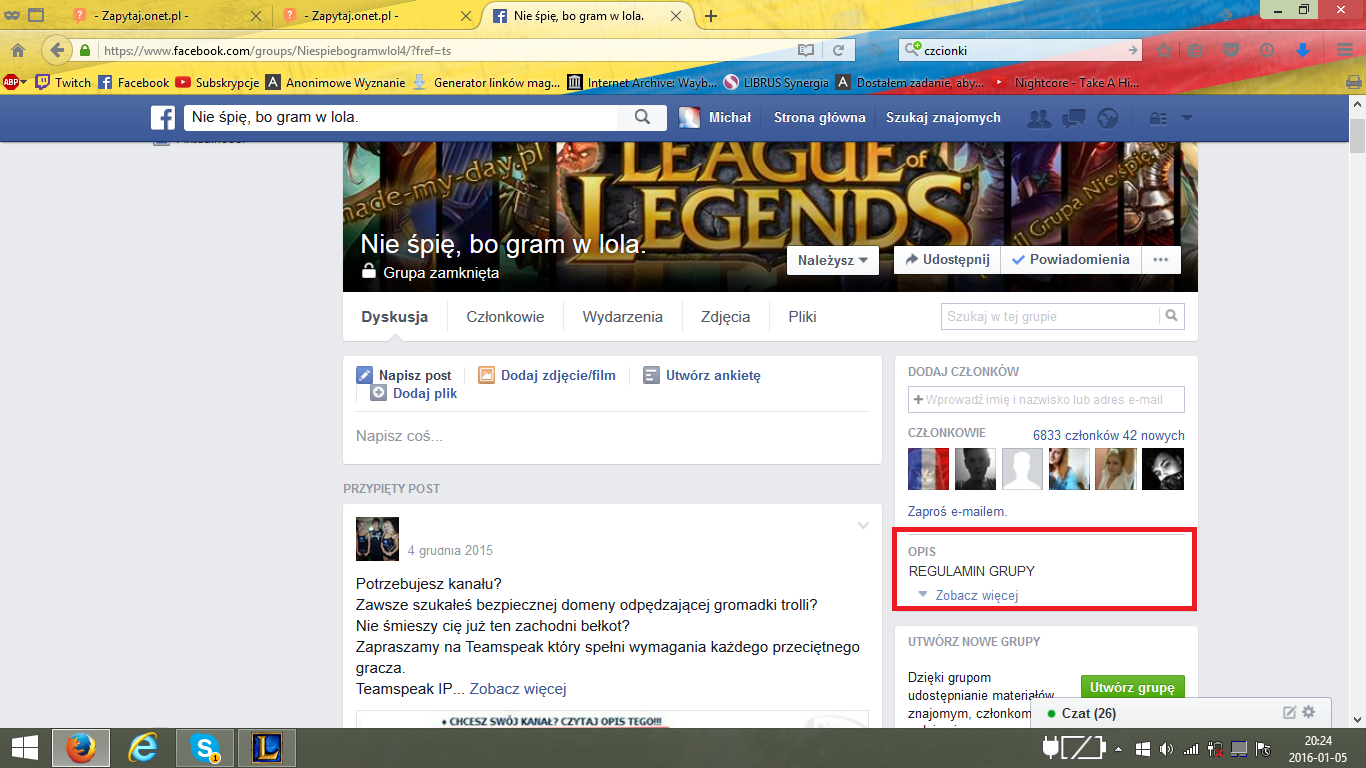1366x768 pixels.
Task: Reload the page in Firefox
Action: pos(838,50)
